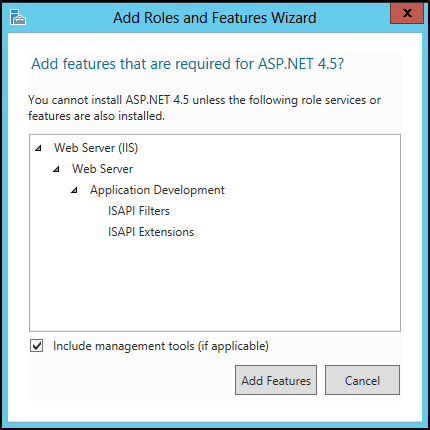
Task: Collapse the Application Development node arrow
Action: pos(75,190)
